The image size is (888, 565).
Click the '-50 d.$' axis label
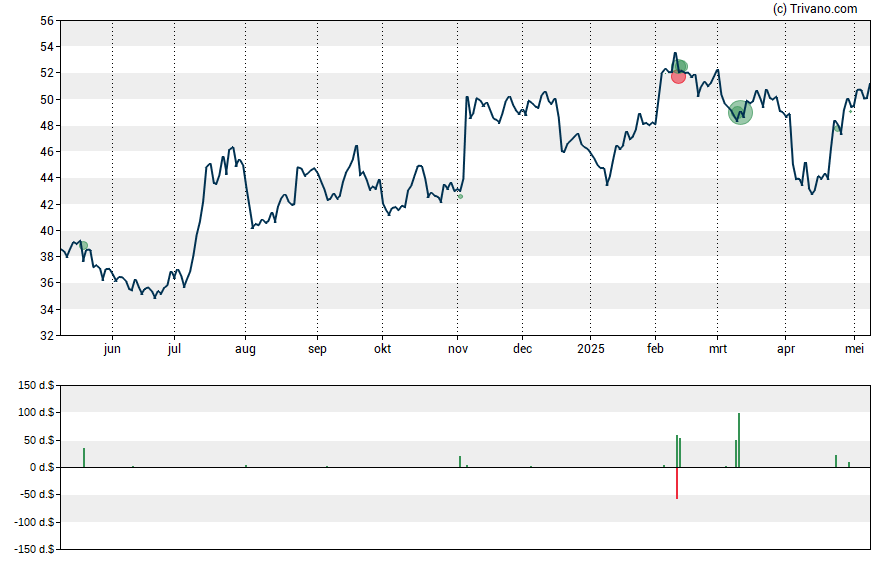pyautogui.click(x=38, y=494)
